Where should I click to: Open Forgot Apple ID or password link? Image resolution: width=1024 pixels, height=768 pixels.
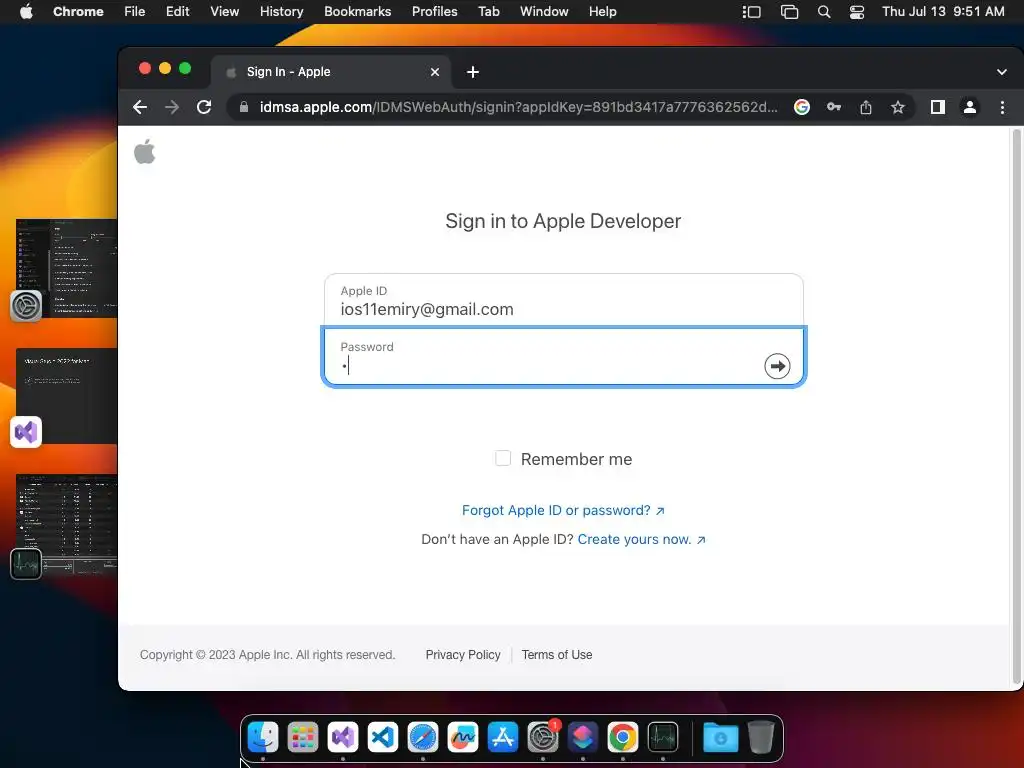click(563, 510)
